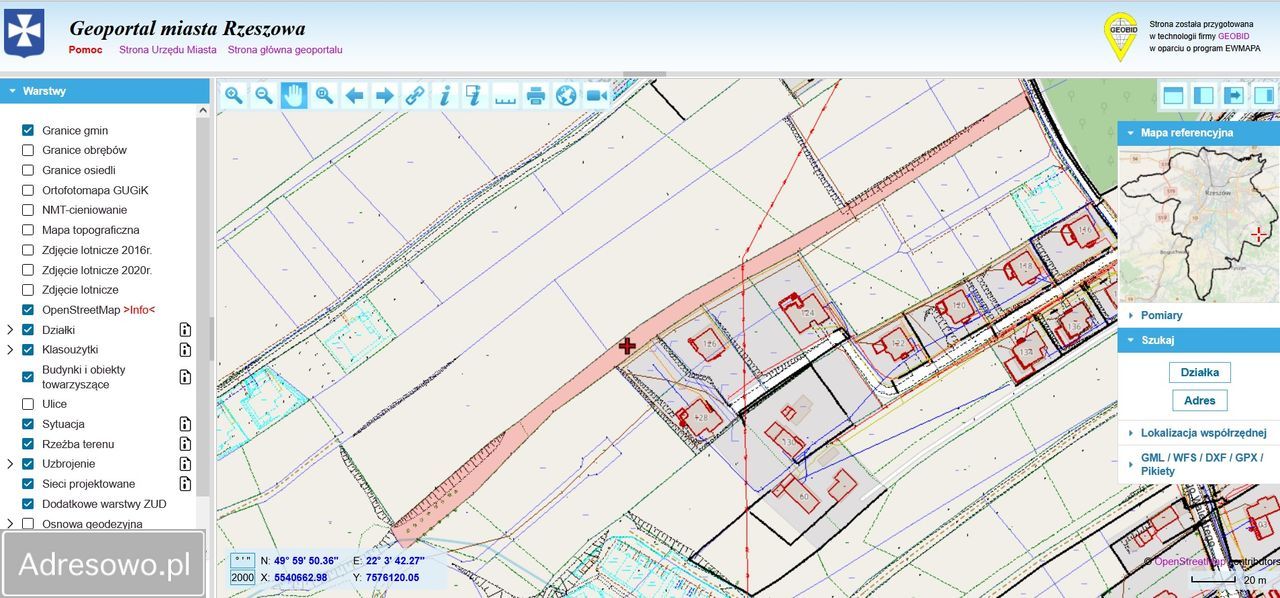Screen dimensions: 1280x598
Task: Toggle the top header panel icon
Action: point(1173,96)
